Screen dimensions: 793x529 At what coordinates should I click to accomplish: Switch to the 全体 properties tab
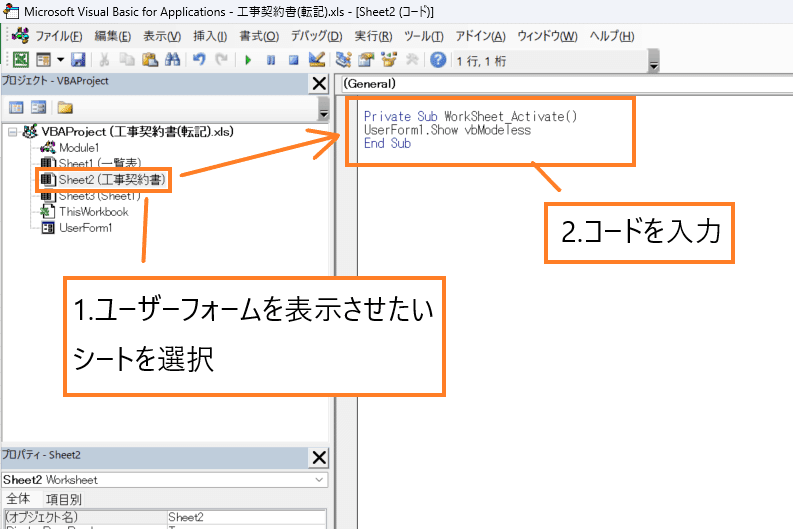click(18, 499)
